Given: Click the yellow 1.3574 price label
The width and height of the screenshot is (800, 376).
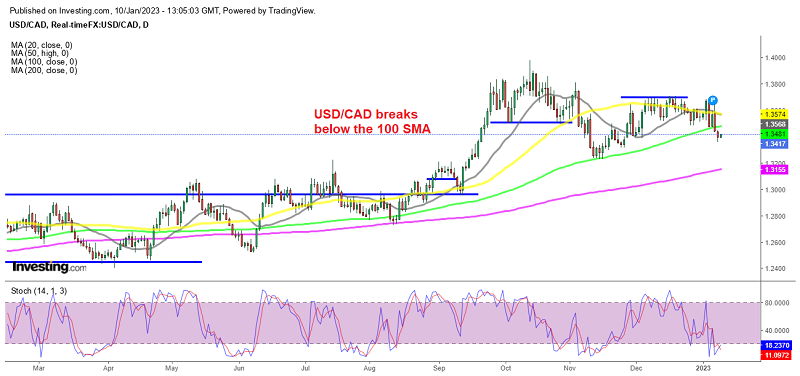Looking at the screenshot, I should point(774,114).
